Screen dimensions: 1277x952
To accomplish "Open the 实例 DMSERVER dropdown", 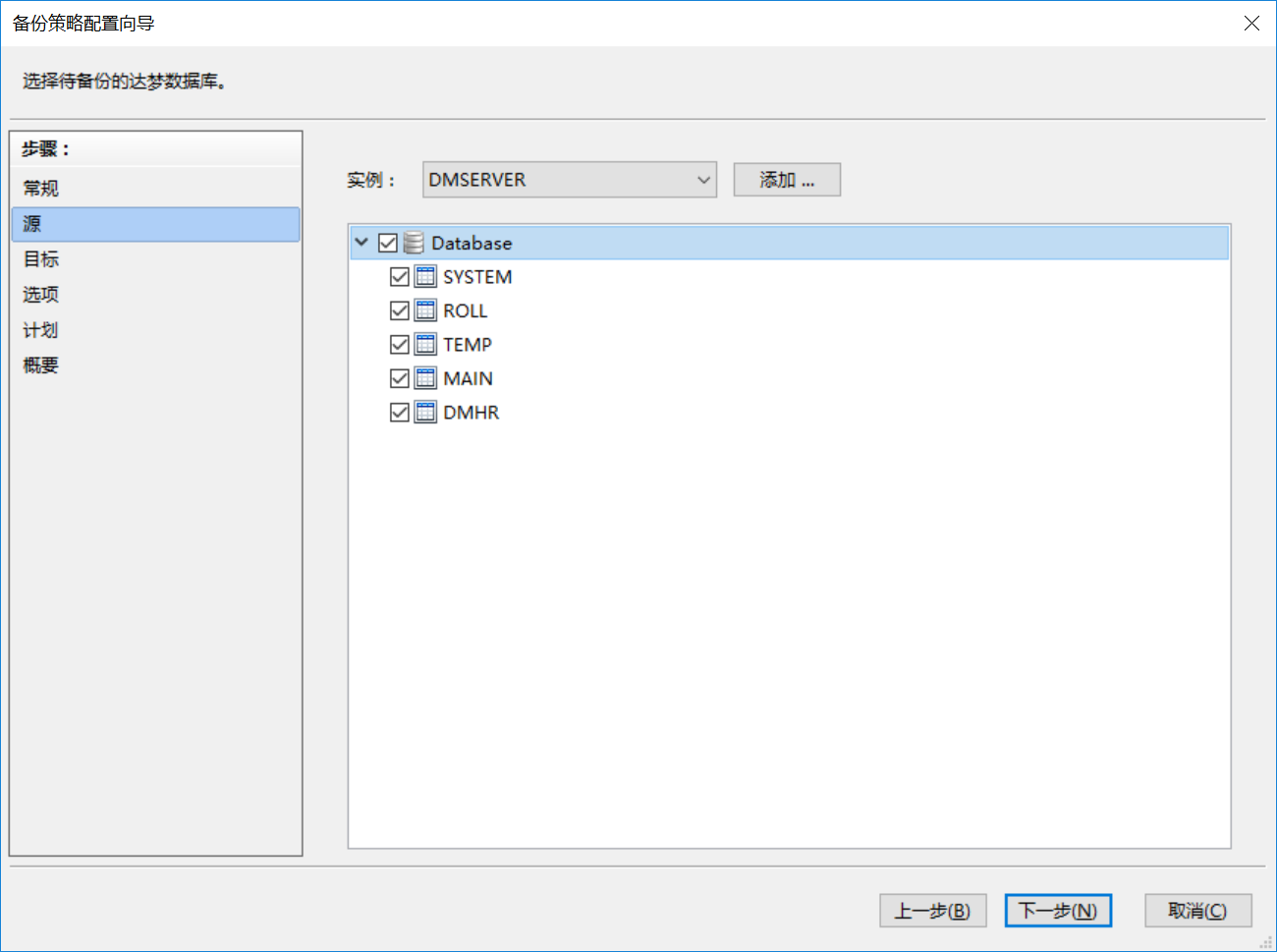I will pyautogui.click(x=570, y=180).
